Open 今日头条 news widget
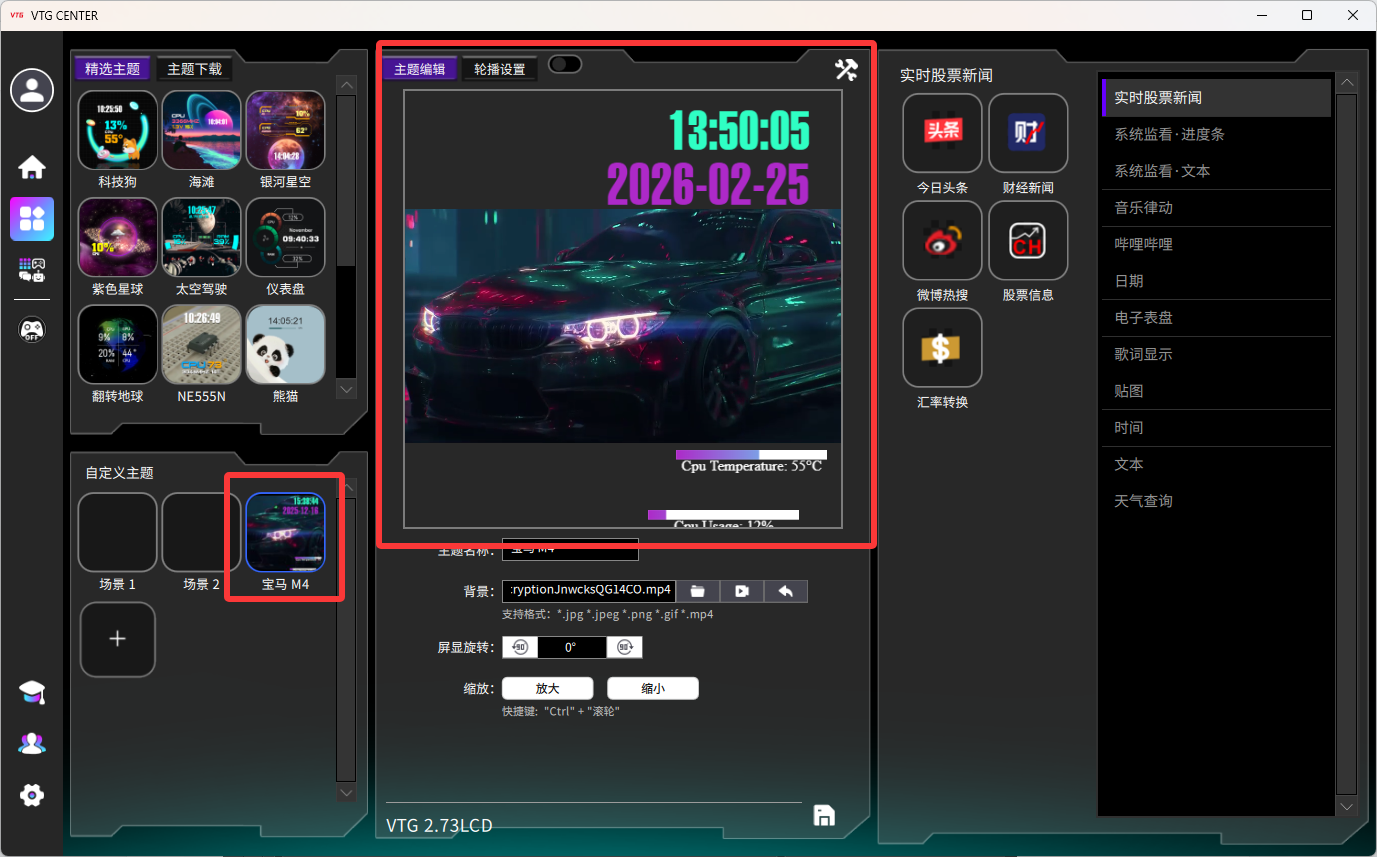Viewport: 1377px width, 857px height. [942, 133]
